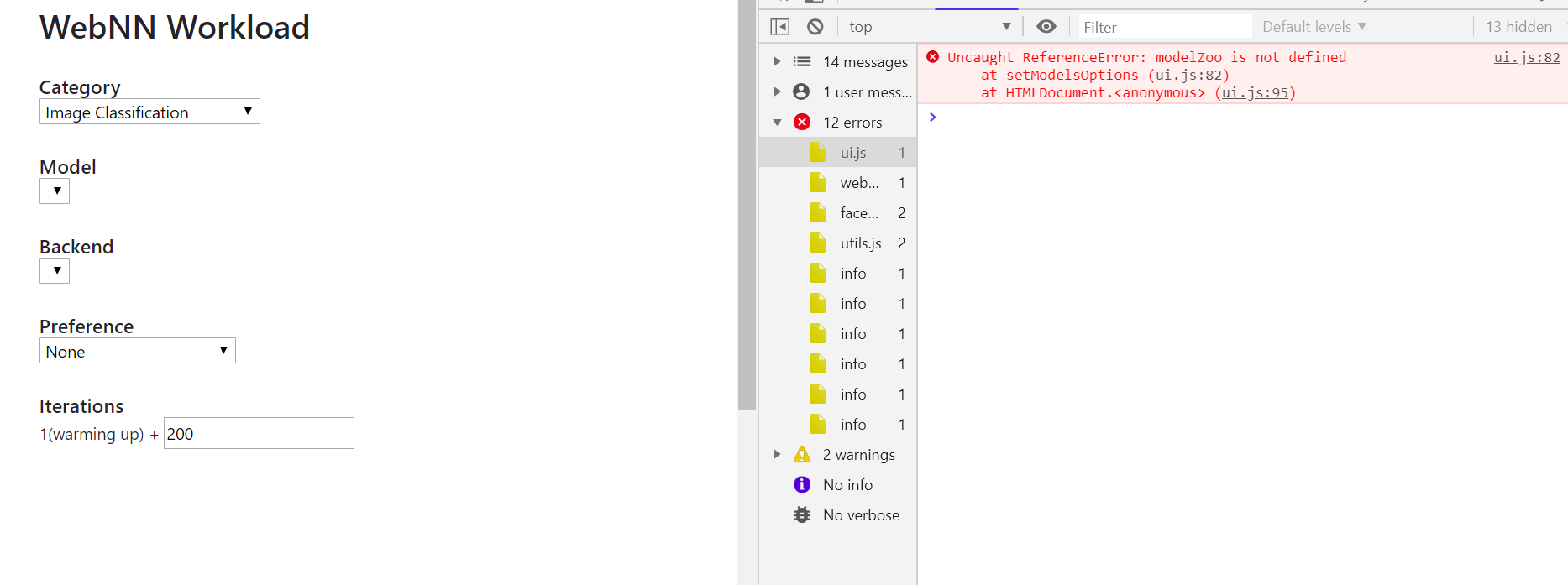
Task: Clear the console with the ban icon
Action: pos(815,27)
